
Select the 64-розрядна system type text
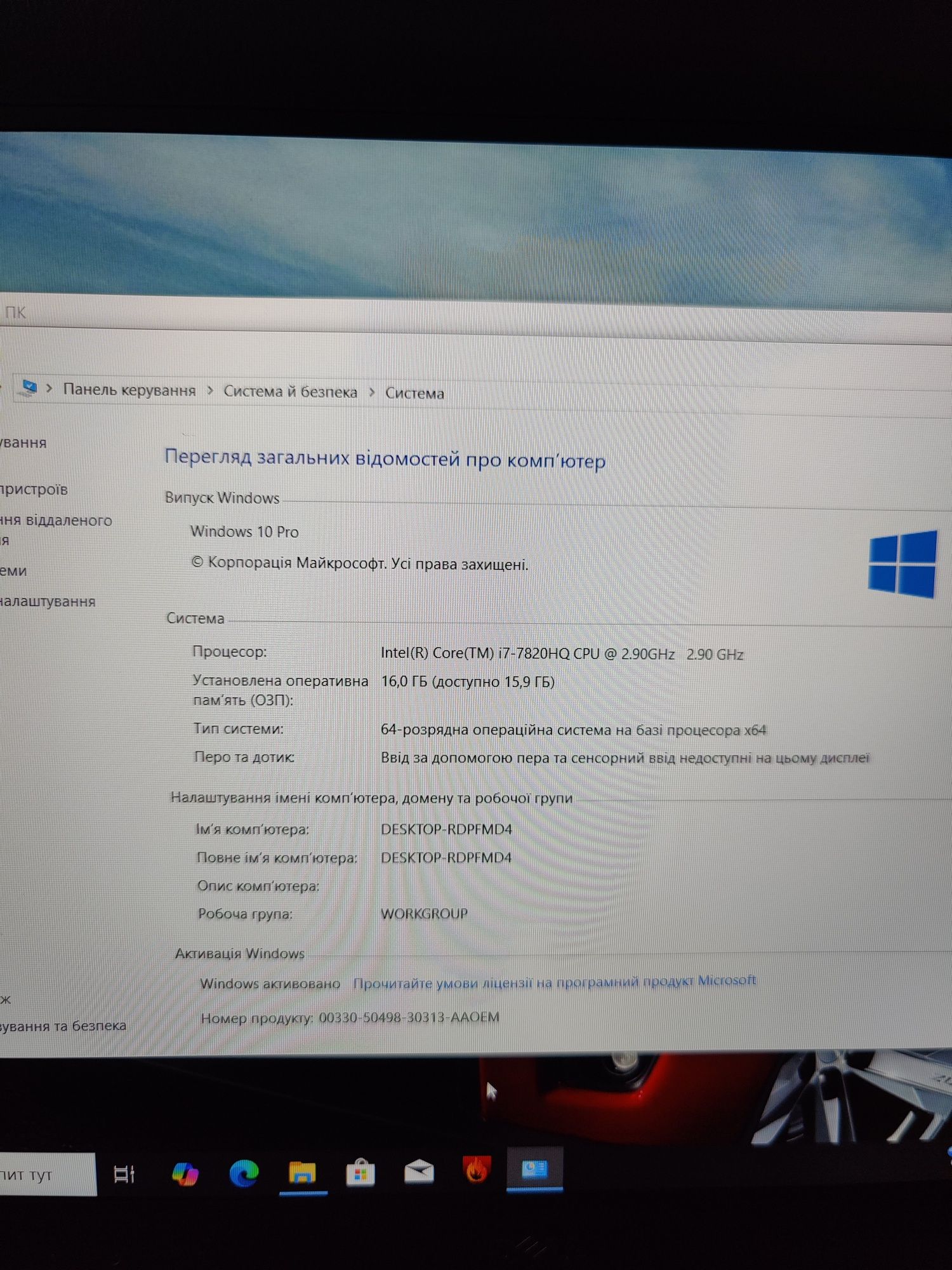pyautogui.click(x=573, y=730)
